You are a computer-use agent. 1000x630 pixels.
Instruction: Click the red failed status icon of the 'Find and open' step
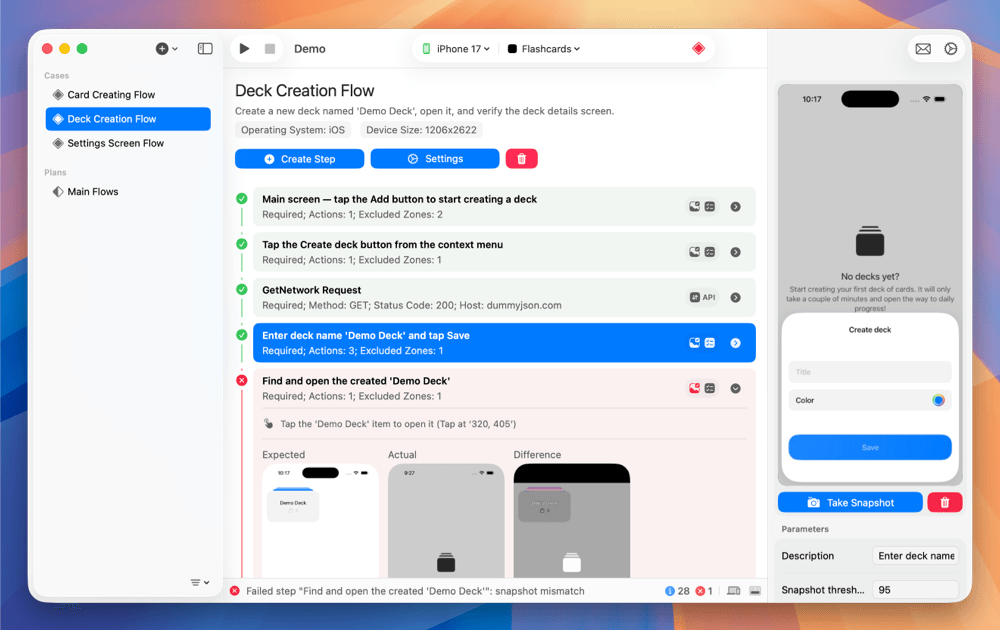[242, 381]
